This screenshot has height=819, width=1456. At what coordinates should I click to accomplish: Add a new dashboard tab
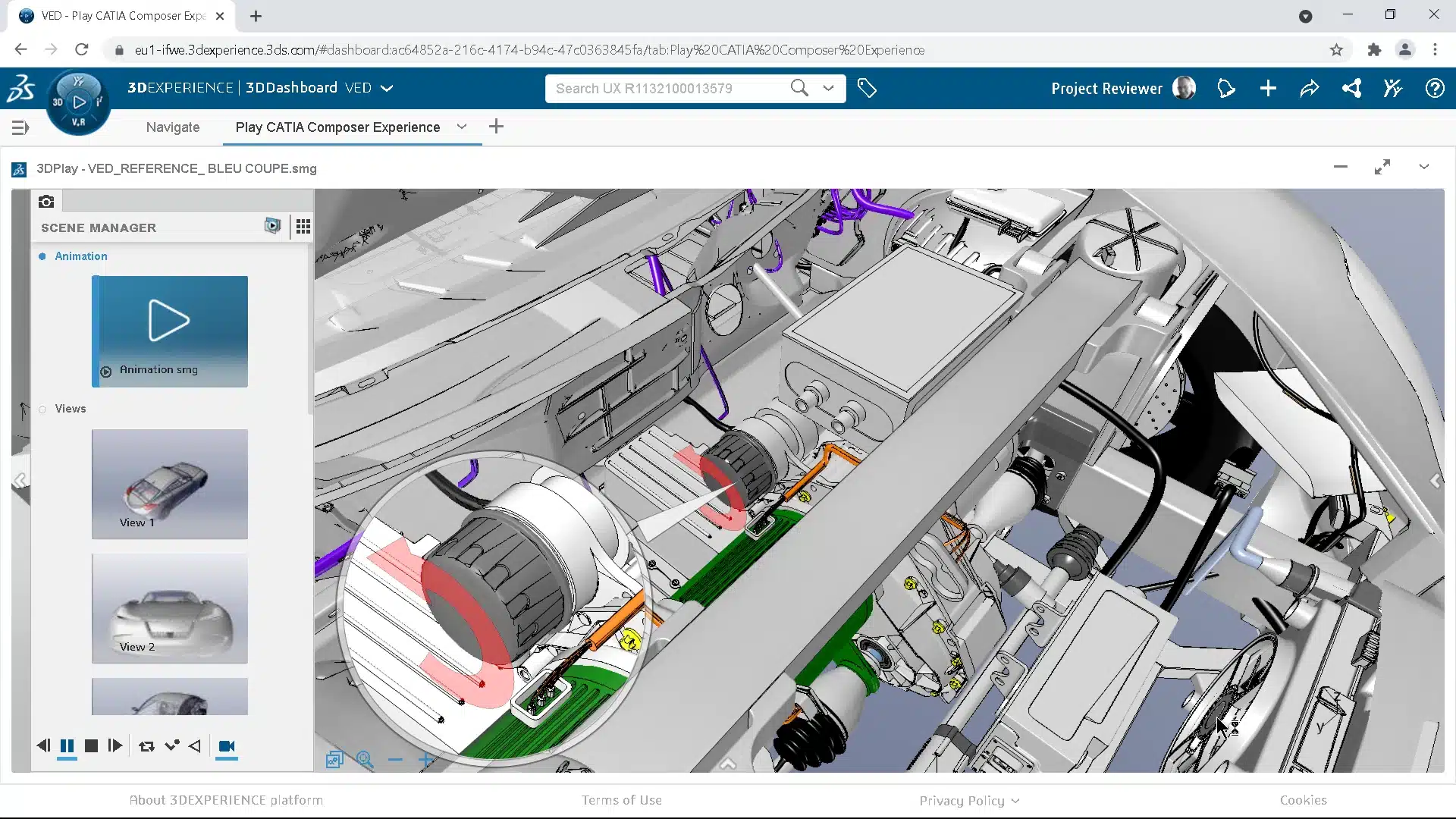pos(496,127)
